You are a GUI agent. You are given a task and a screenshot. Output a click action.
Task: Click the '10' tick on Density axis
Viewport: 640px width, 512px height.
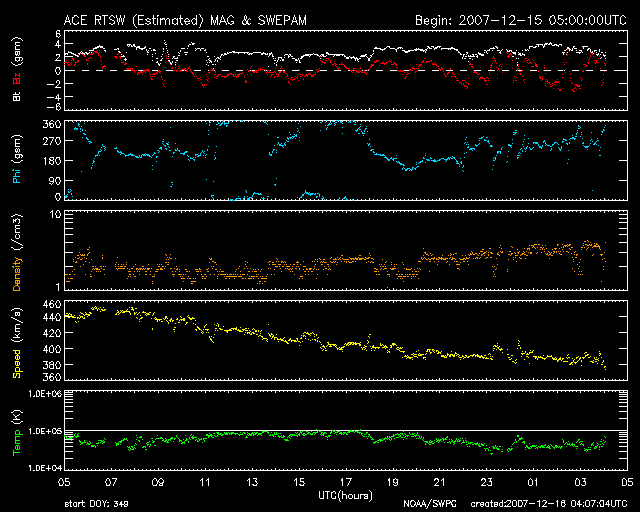56,215
